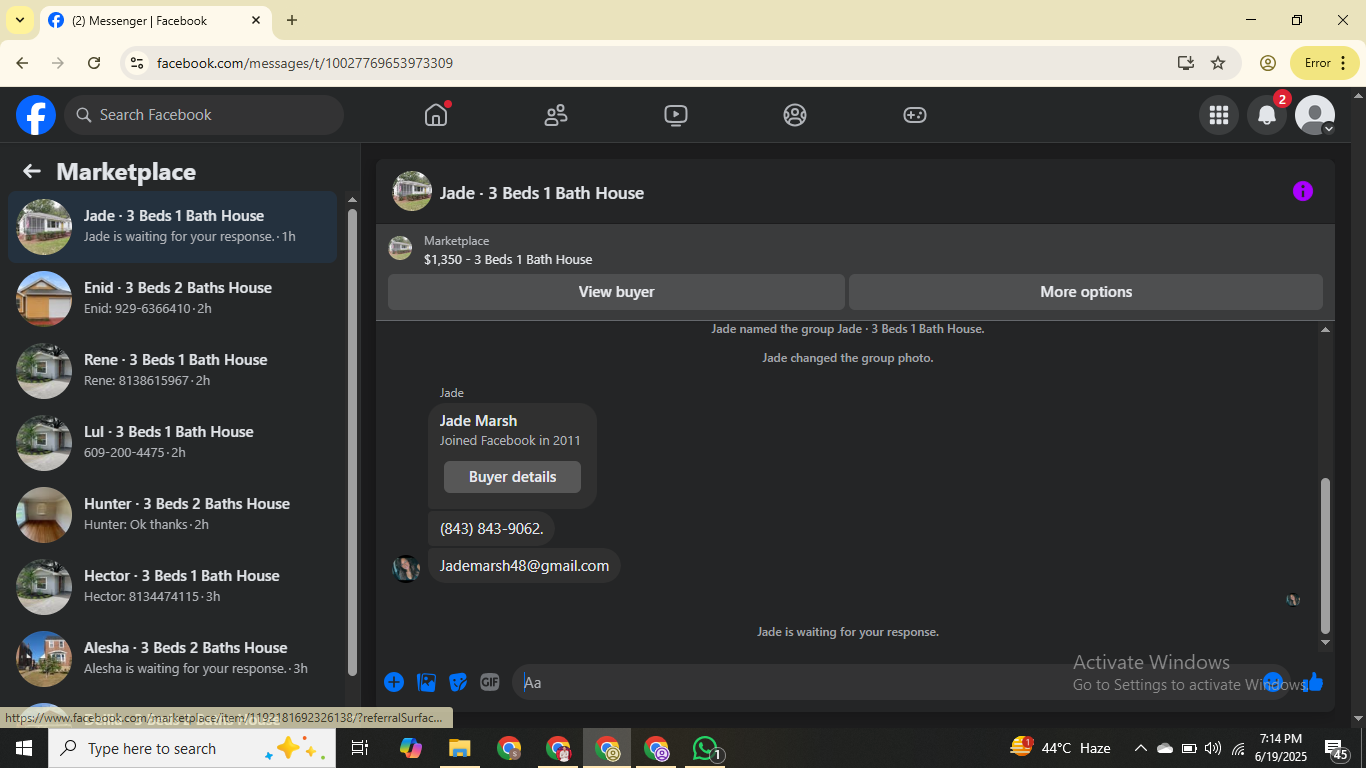
Task: Open the Rene · 3 Beds 1 Bath House chat
Action: point(173,371)
